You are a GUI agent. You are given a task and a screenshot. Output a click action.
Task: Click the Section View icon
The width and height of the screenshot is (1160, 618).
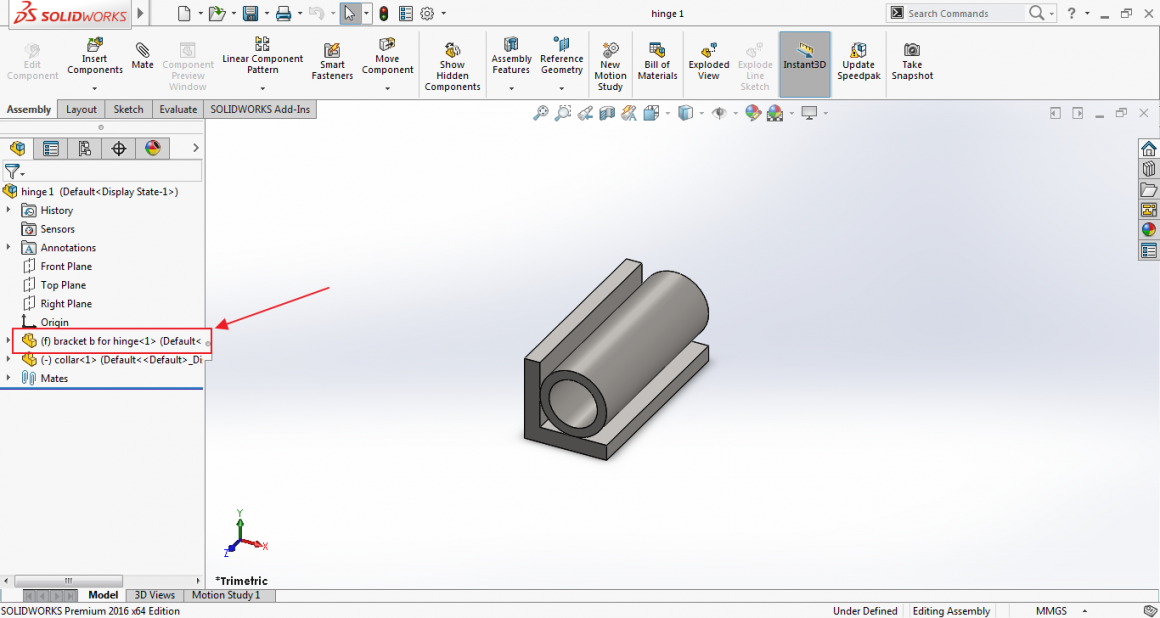click(607, 112)
